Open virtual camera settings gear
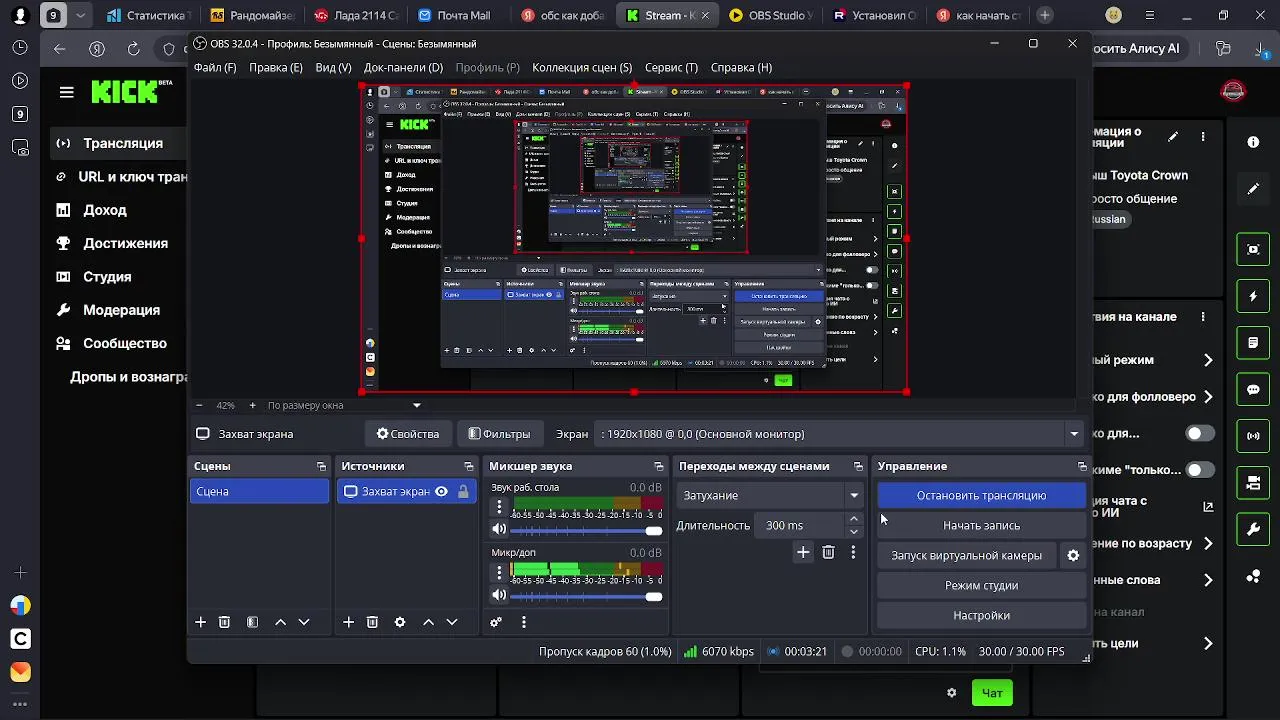This screenshot has width=1280, height=720. click(x=1073, y=556)
